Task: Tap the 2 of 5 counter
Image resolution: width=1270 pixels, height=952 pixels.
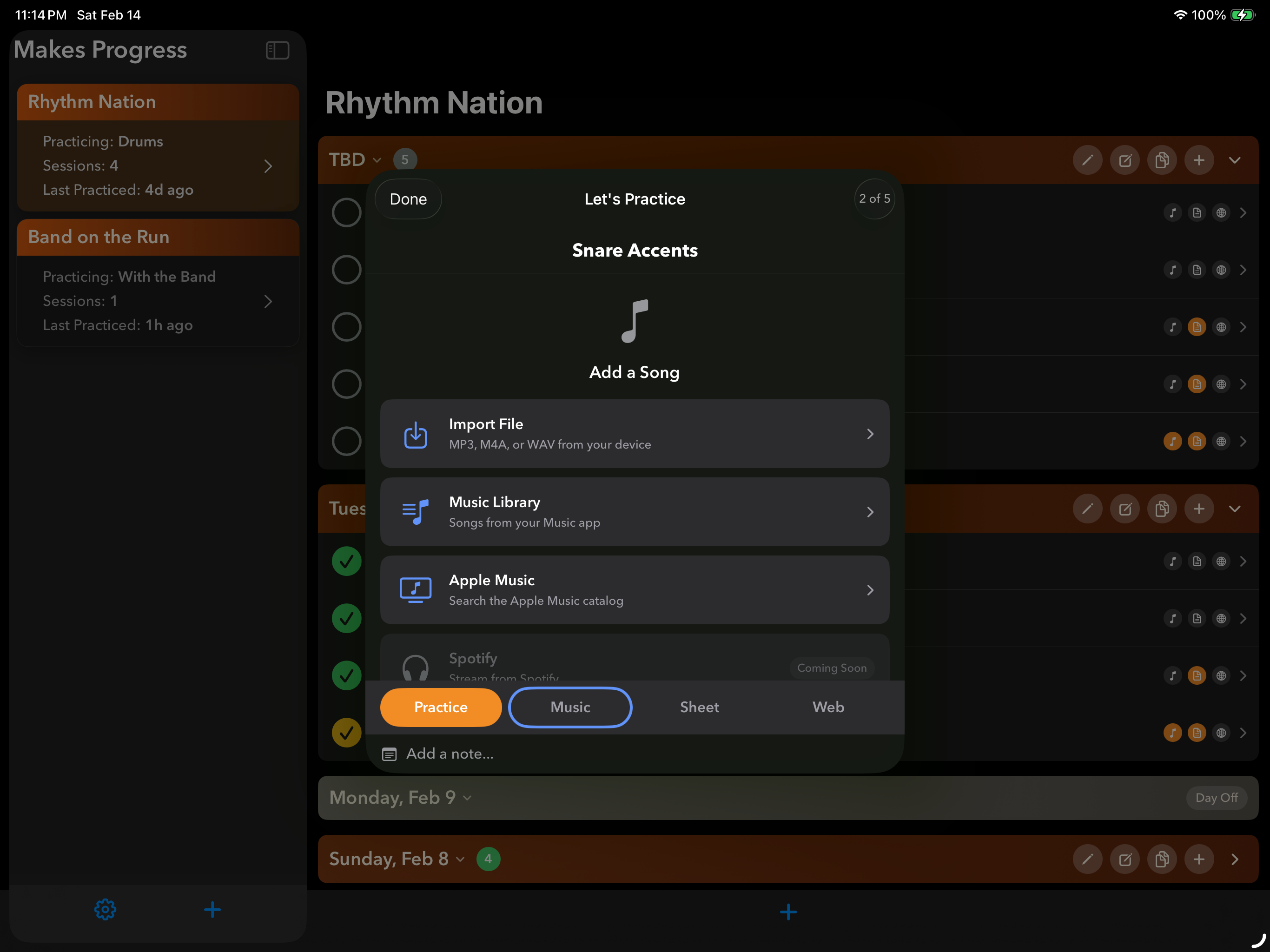Action: click(874, 198)
